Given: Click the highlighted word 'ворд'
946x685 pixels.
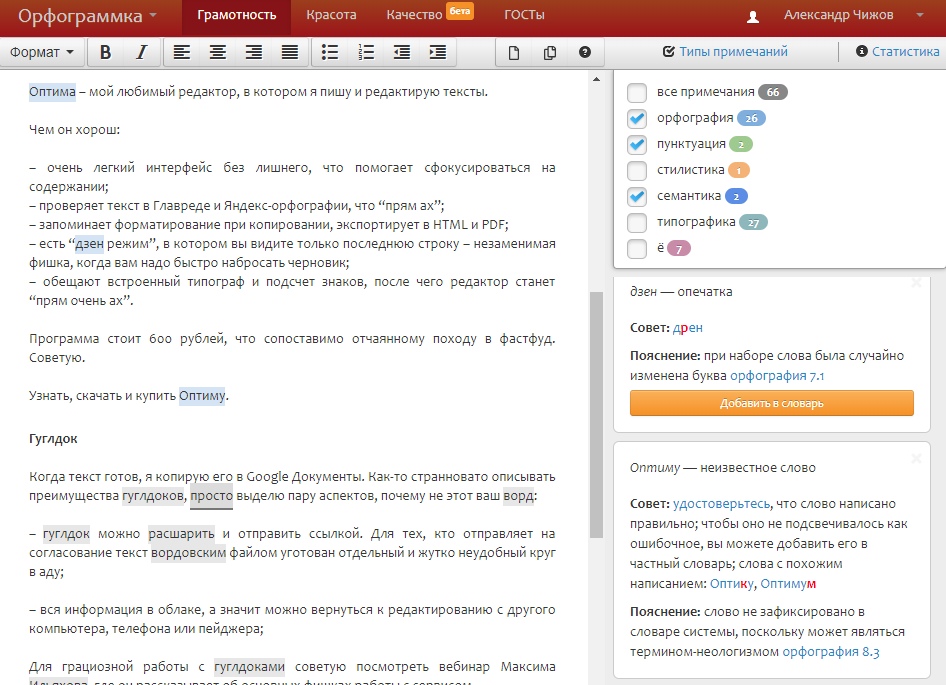Looking at the screenshot, I should click(518, 495).
